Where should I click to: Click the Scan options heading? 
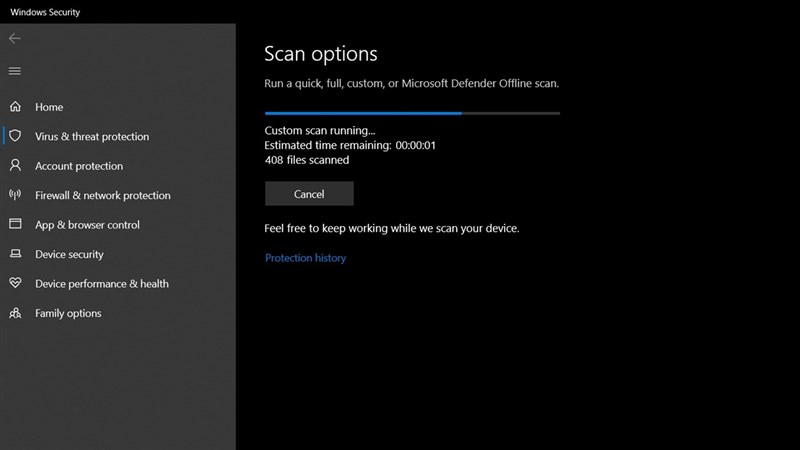click(321, 54)
